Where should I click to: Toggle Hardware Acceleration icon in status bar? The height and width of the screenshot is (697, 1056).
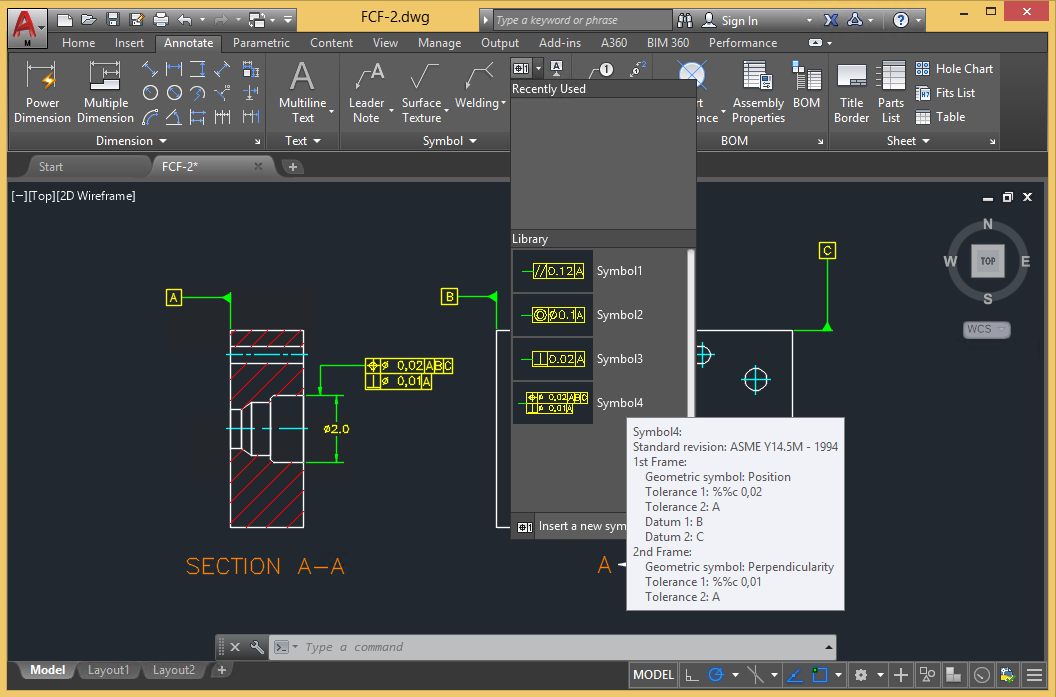pyautogui.click(x=1008, y=674)
